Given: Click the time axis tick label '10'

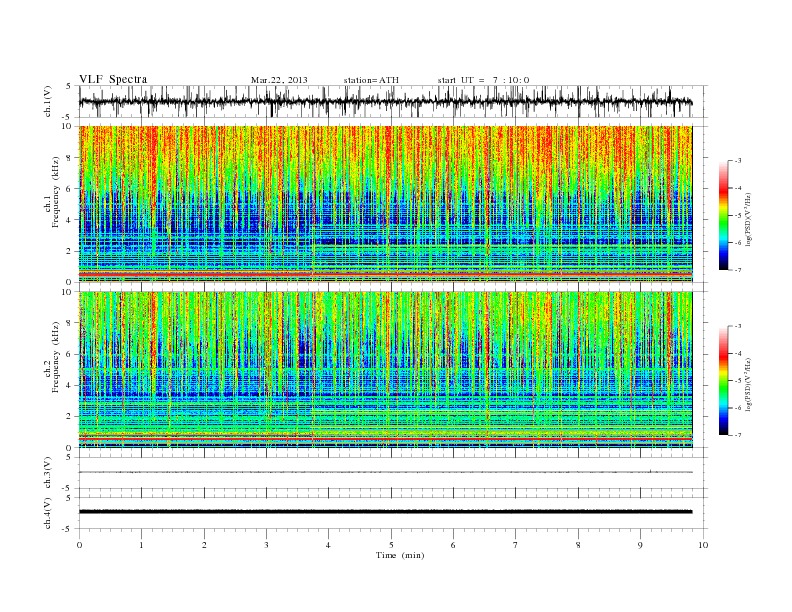Looking at the screenshot, I should (x=703, y=545).
